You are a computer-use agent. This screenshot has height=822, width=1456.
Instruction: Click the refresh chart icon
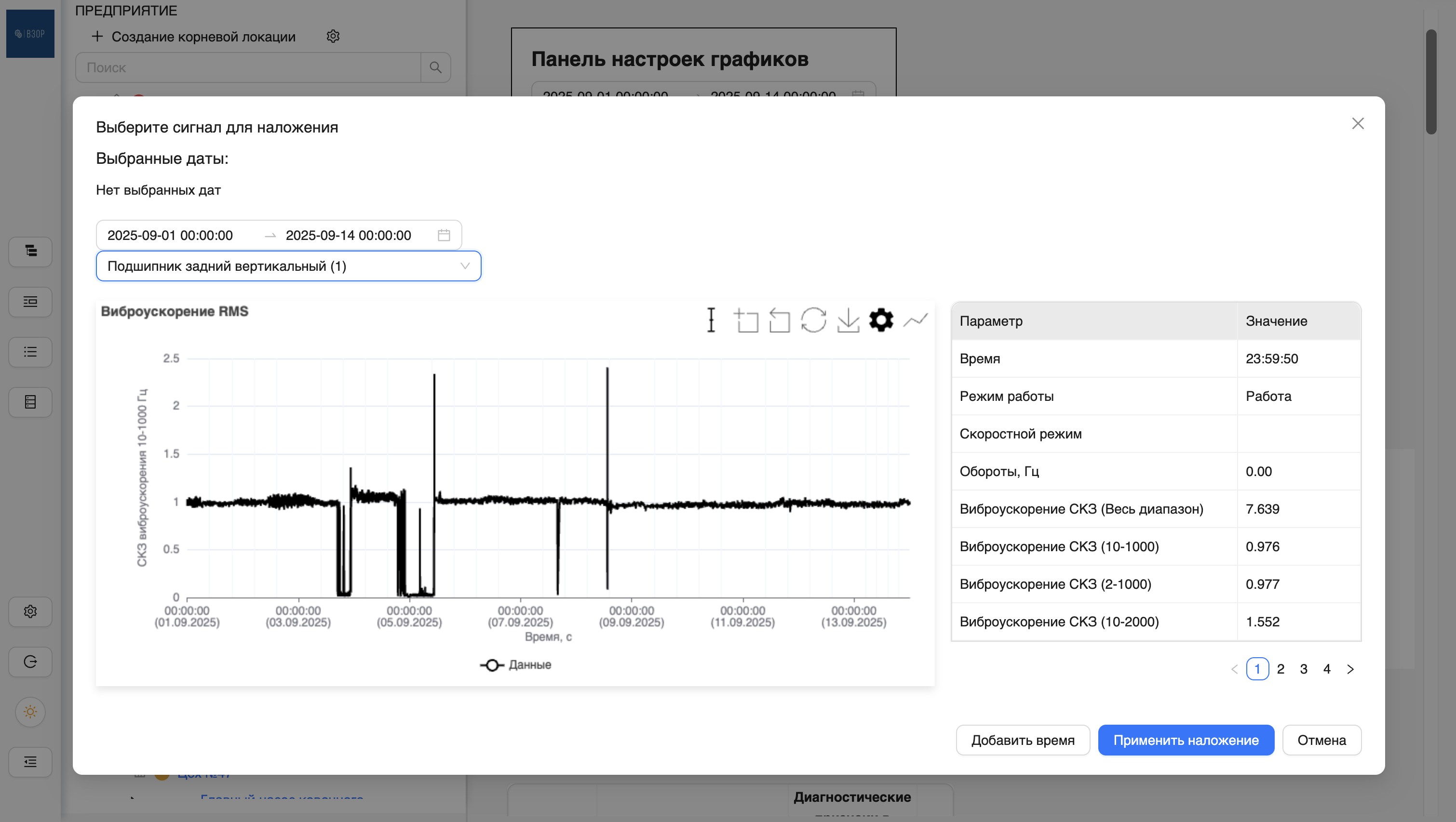click(813, 320)
